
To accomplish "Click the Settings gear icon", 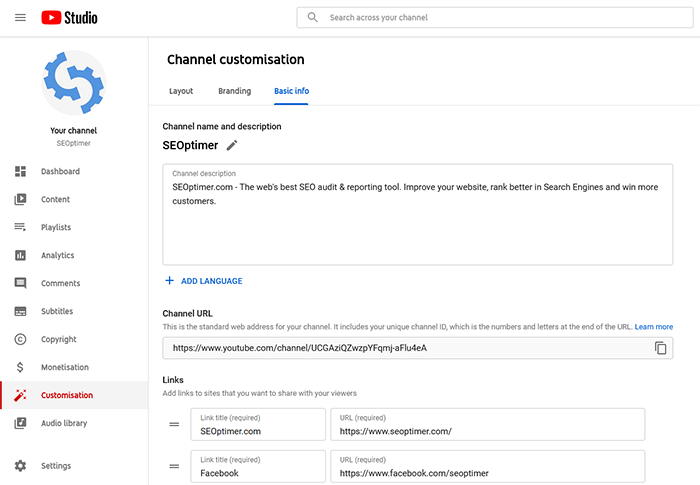I will coord(20,466).
